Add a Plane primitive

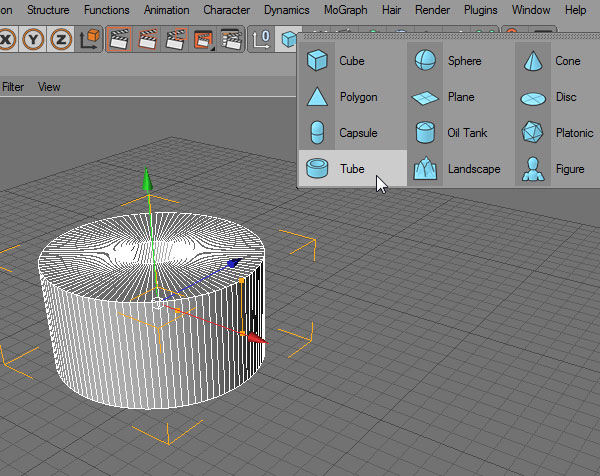pos(461,96)
